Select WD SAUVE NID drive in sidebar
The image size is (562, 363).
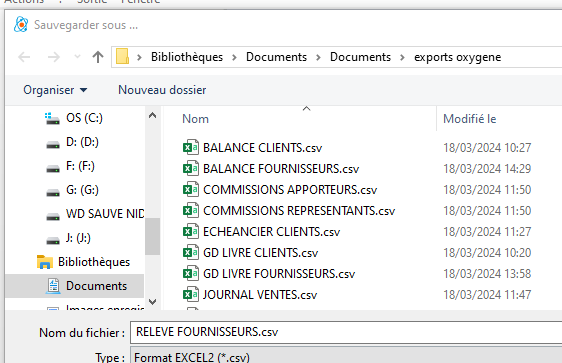pyautogui.click(x=105, y=214)
